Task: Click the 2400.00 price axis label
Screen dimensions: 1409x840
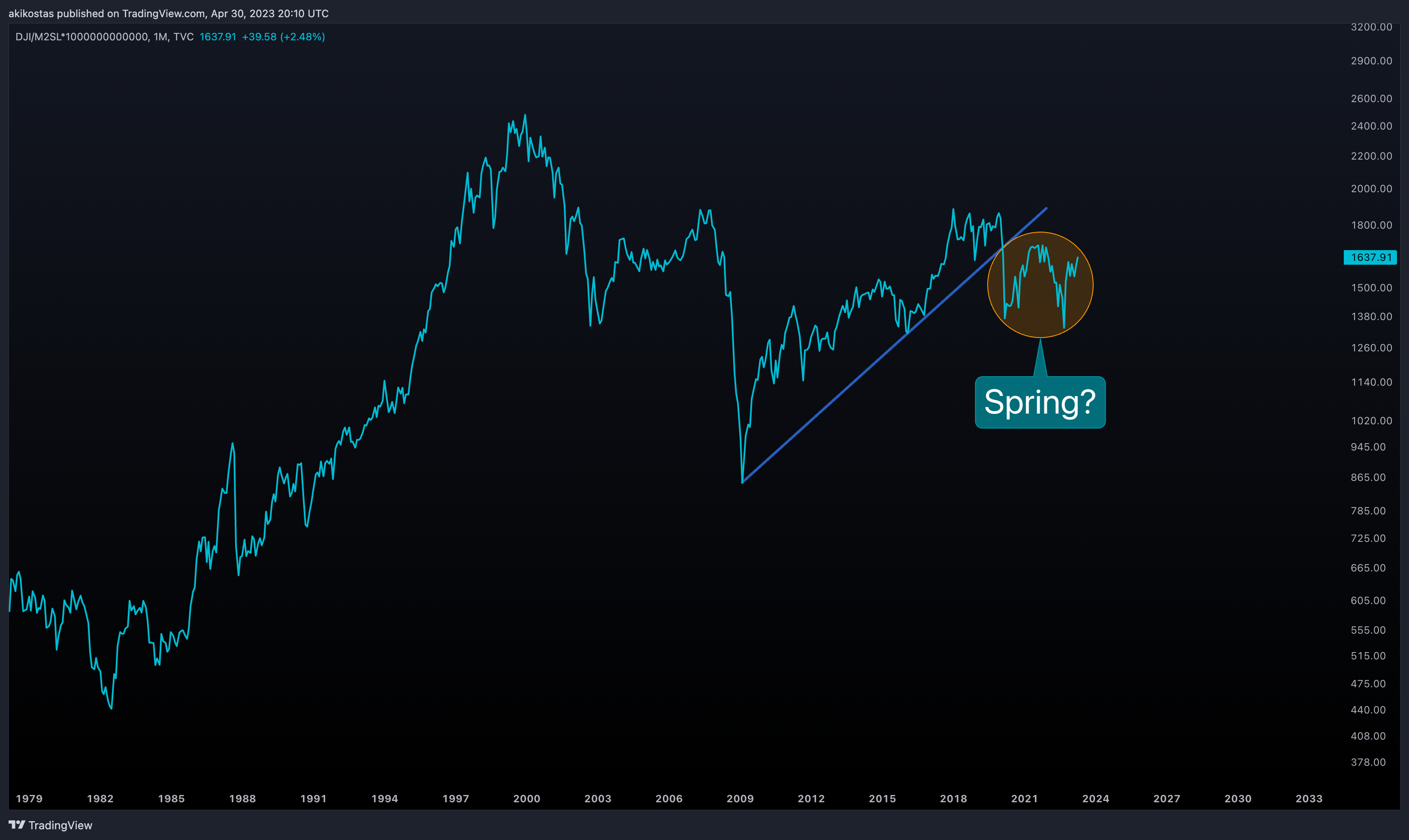Action: [1372, 126]
